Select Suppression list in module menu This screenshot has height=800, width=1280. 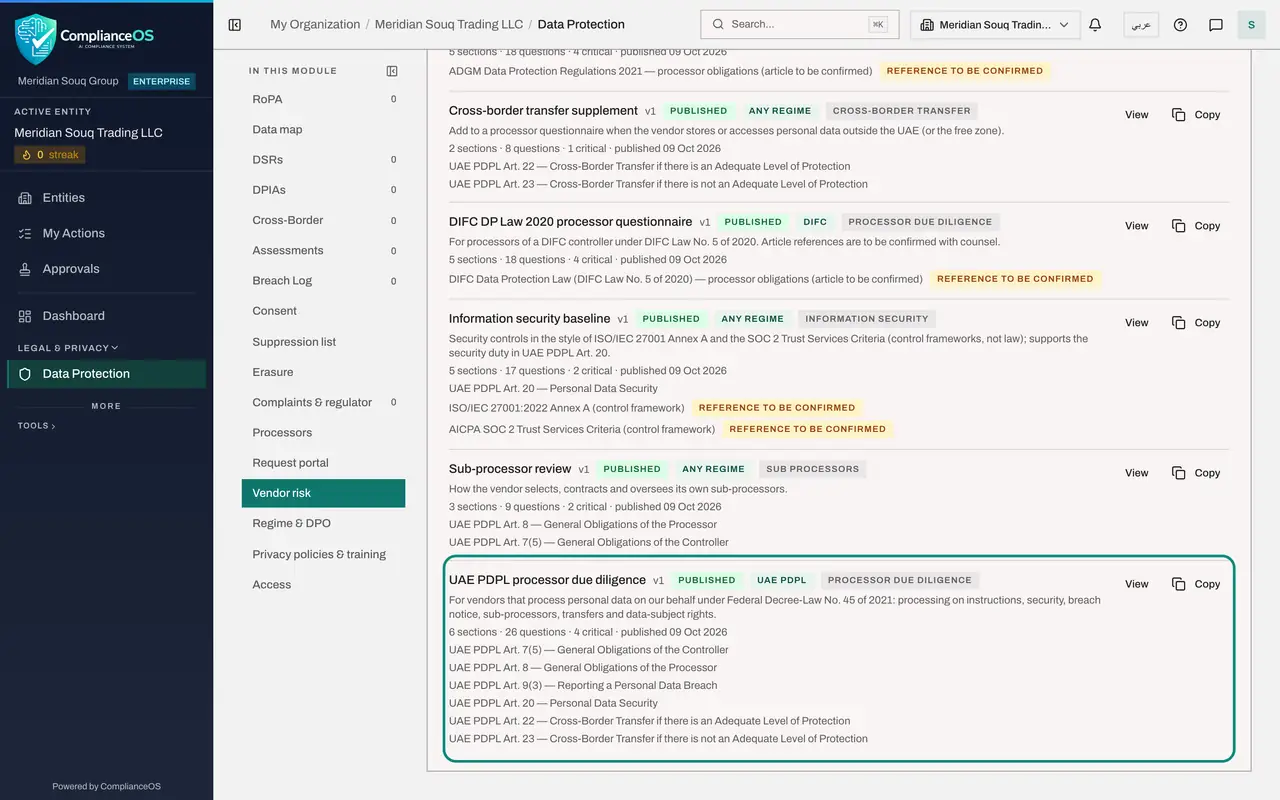pyautogui.click(x=323, y=342)
